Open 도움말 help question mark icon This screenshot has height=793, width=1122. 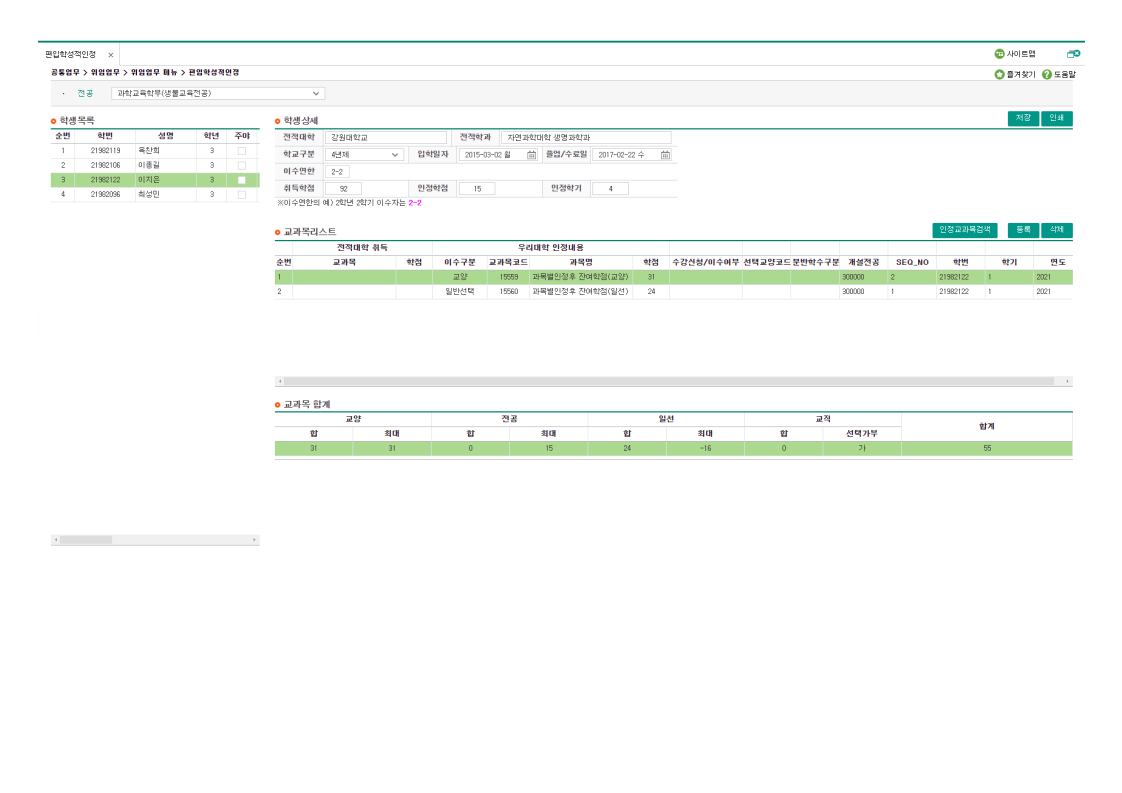(1046, 74)
